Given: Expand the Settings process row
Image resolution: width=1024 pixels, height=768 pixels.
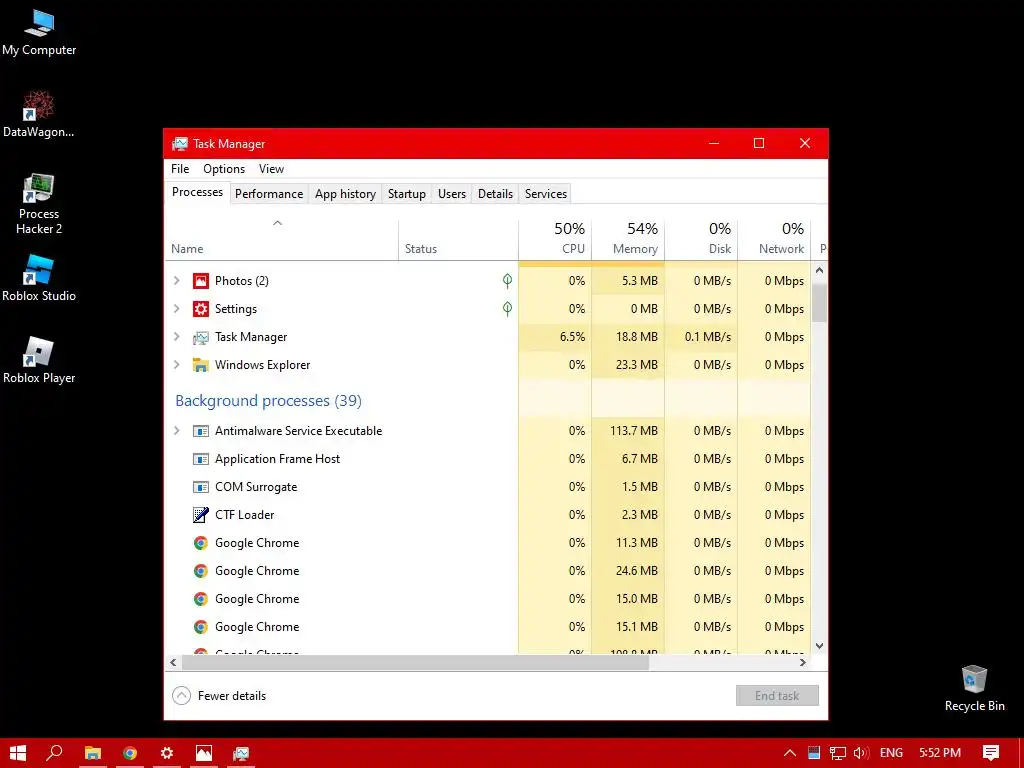Looking at the screenshot, I should pos(176,309).
